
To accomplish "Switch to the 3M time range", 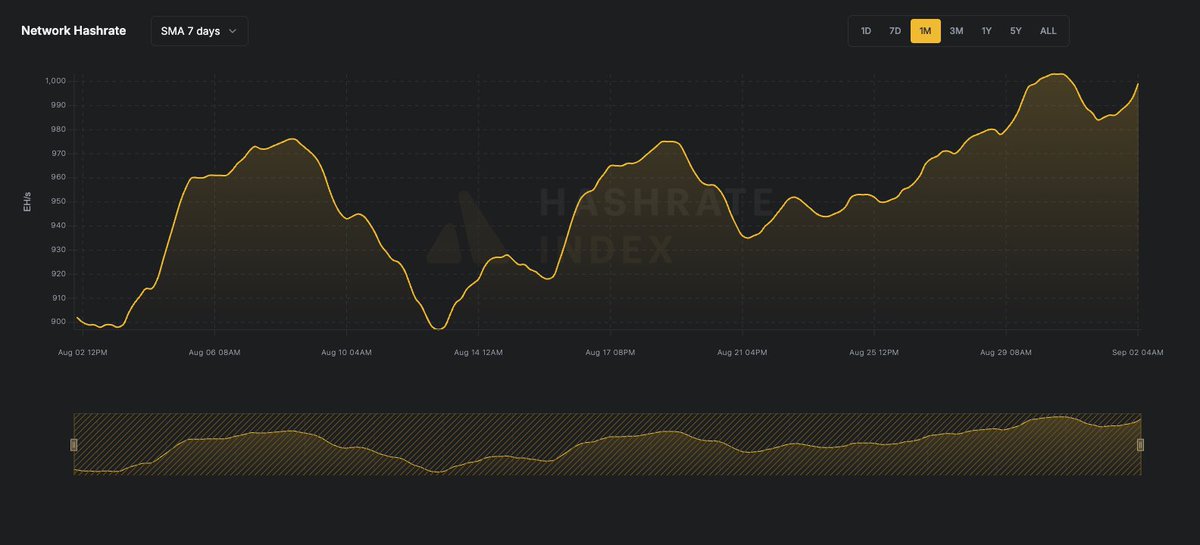I will coord(956,31).
